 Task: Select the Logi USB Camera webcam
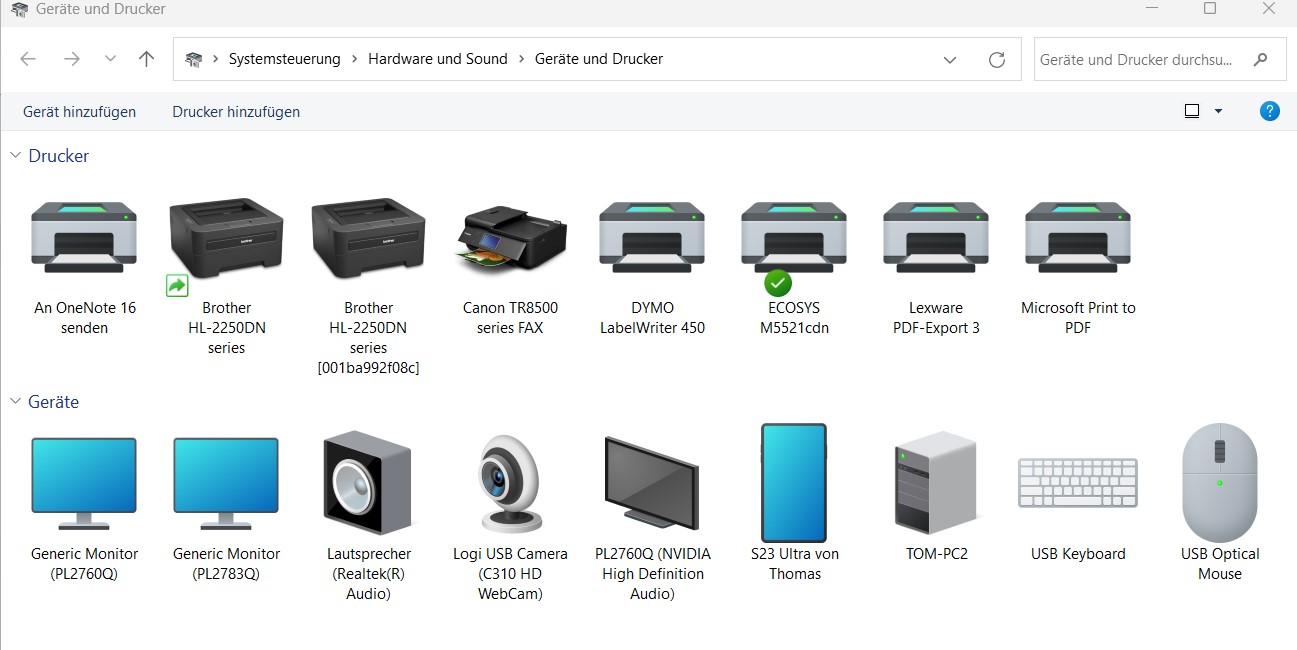pyautogui.click(x=510, y=514)
